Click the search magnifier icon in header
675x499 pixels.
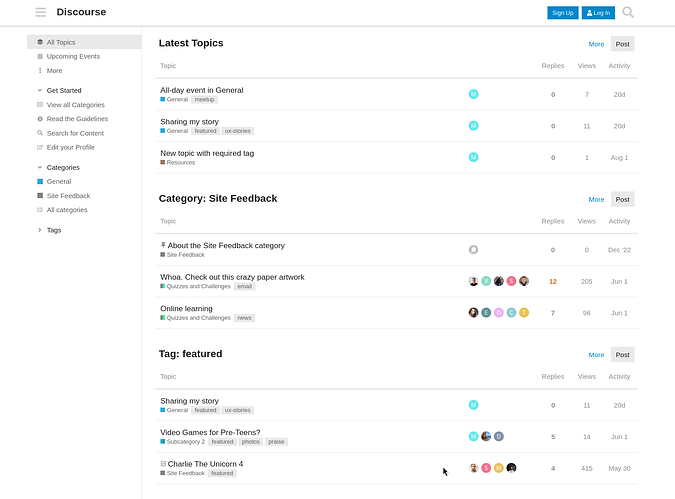tap(628, 12)
